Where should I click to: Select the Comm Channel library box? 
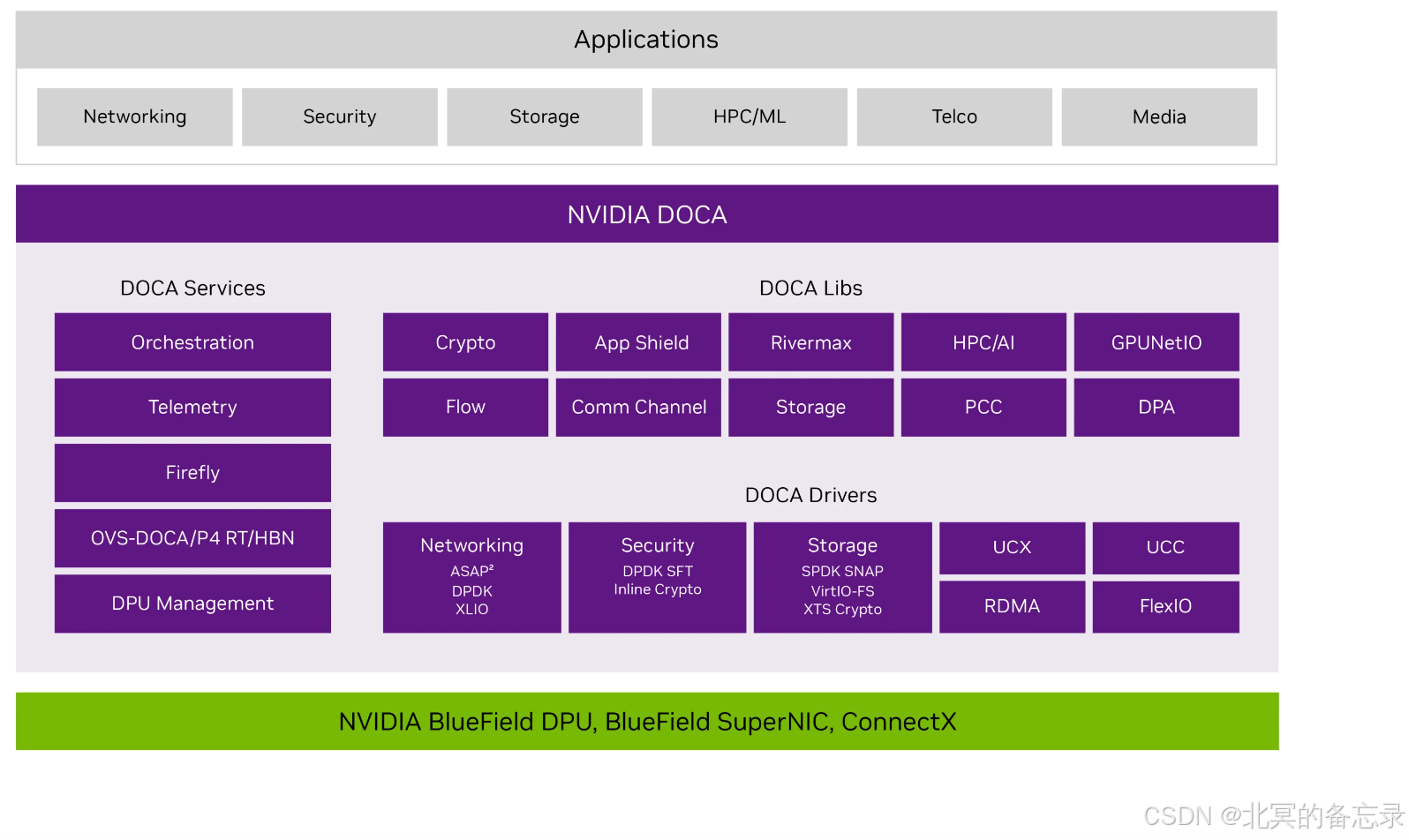[638, 408]
